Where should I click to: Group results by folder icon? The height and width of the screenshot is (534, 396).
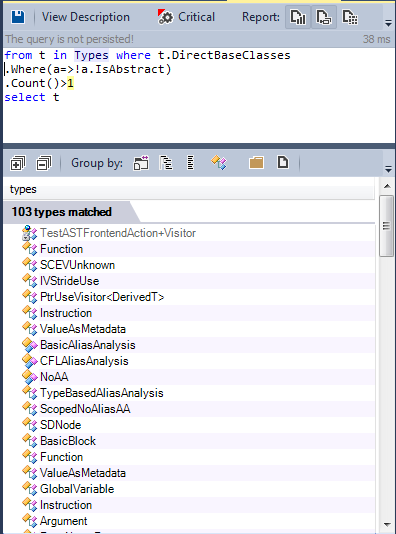click(x=256, y=163)
